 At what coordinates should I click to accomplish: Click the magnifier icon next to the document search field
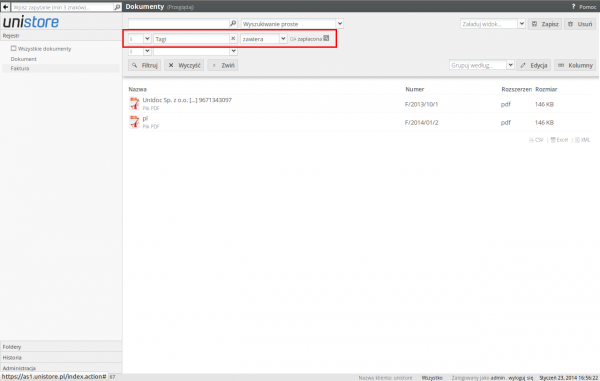233,23
